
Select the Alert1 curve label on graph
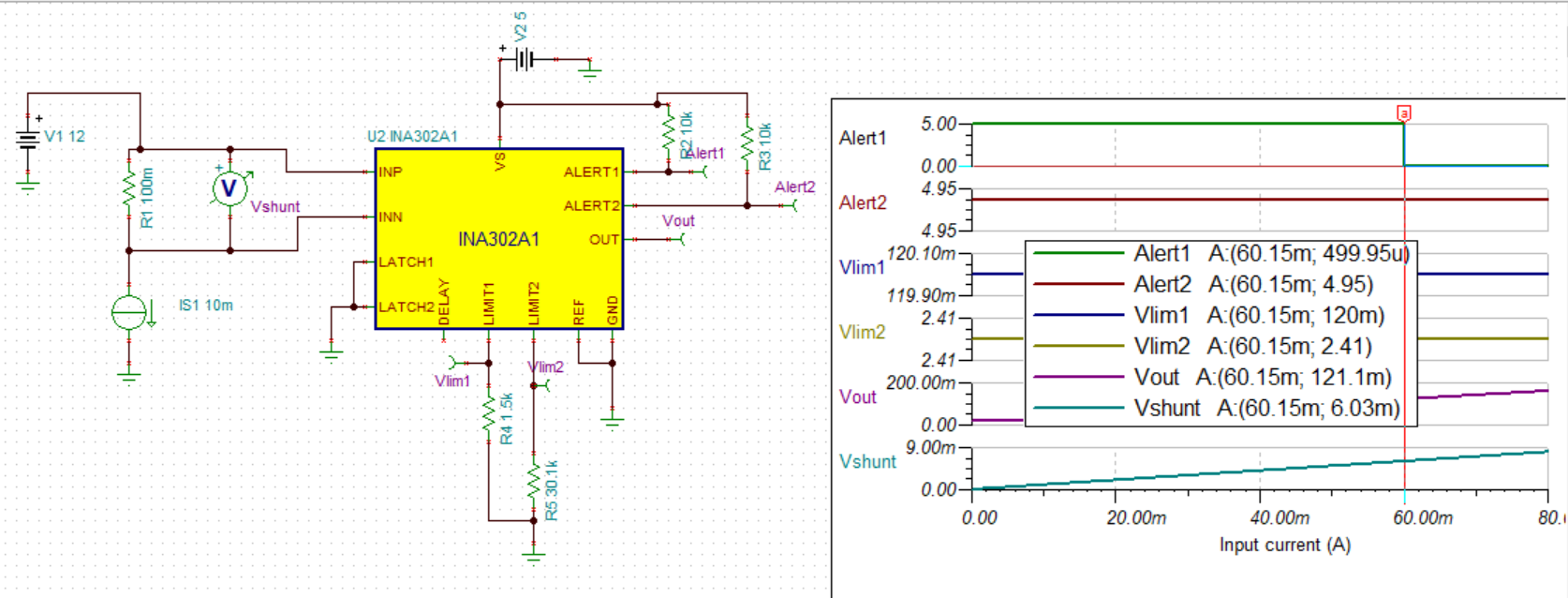(862, 139)
